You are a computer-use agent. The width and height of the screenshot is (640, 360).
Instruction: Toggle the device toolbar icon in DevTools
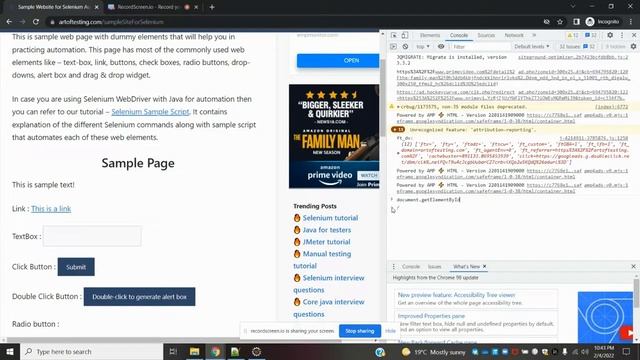[404, 36]
